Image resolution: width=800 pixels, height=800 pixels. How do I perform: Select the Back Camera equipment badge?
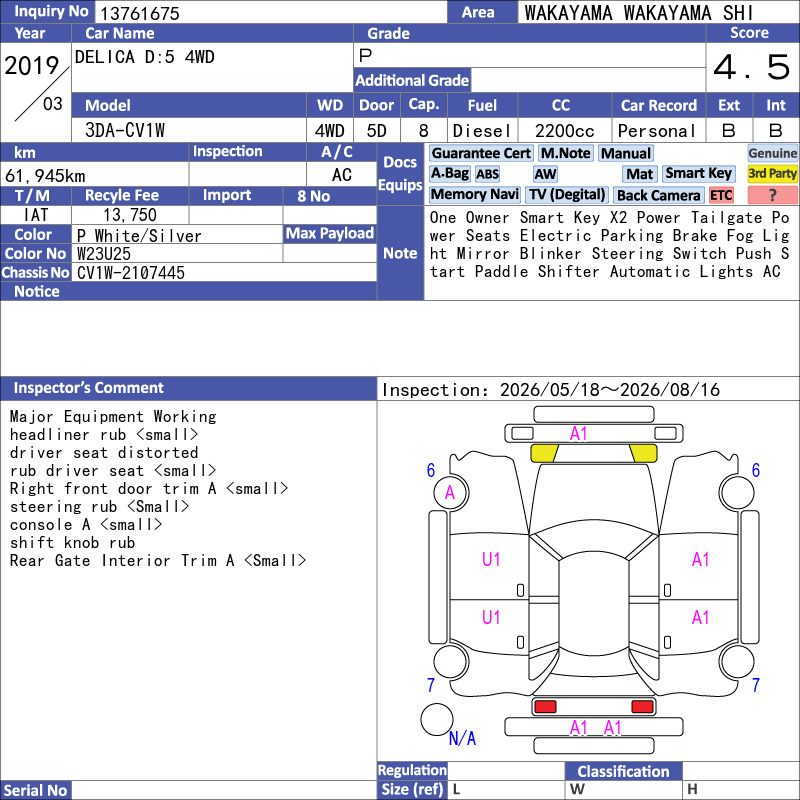click(658, 195)
